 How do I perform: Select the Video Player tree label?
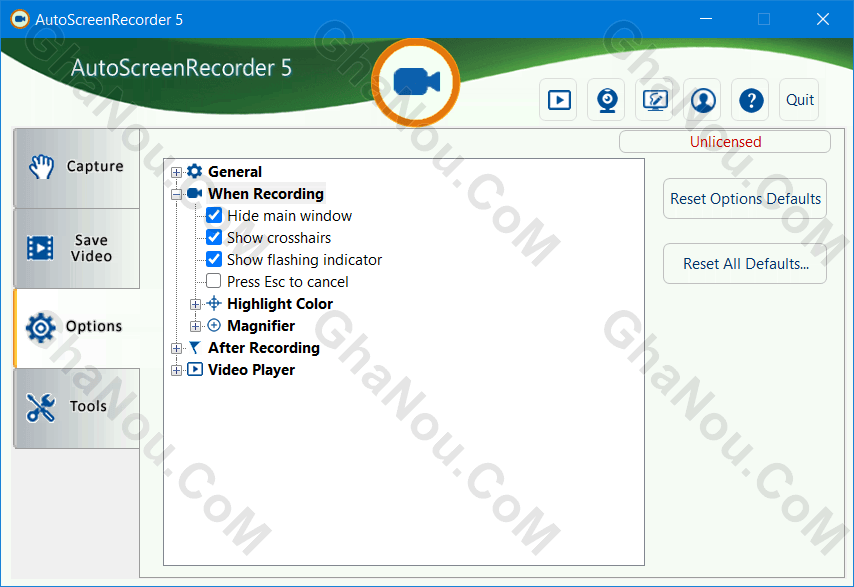tap(251, 370)
